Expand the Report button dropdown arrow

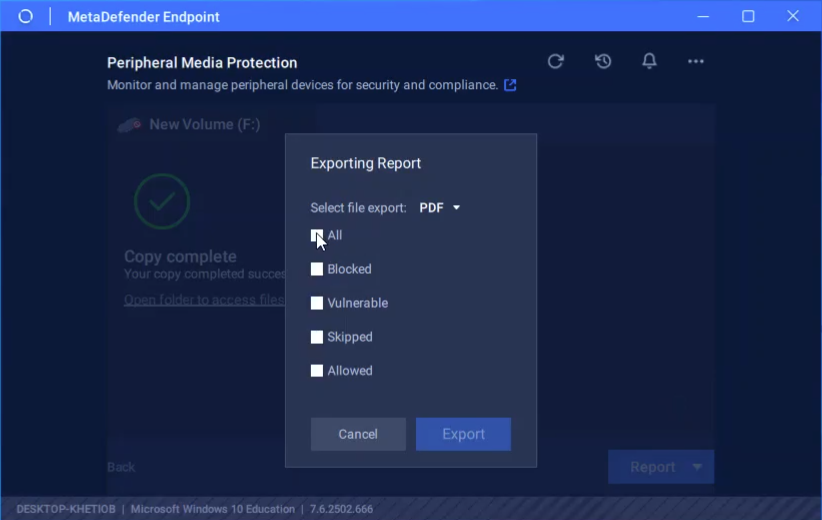pos(697,467)
